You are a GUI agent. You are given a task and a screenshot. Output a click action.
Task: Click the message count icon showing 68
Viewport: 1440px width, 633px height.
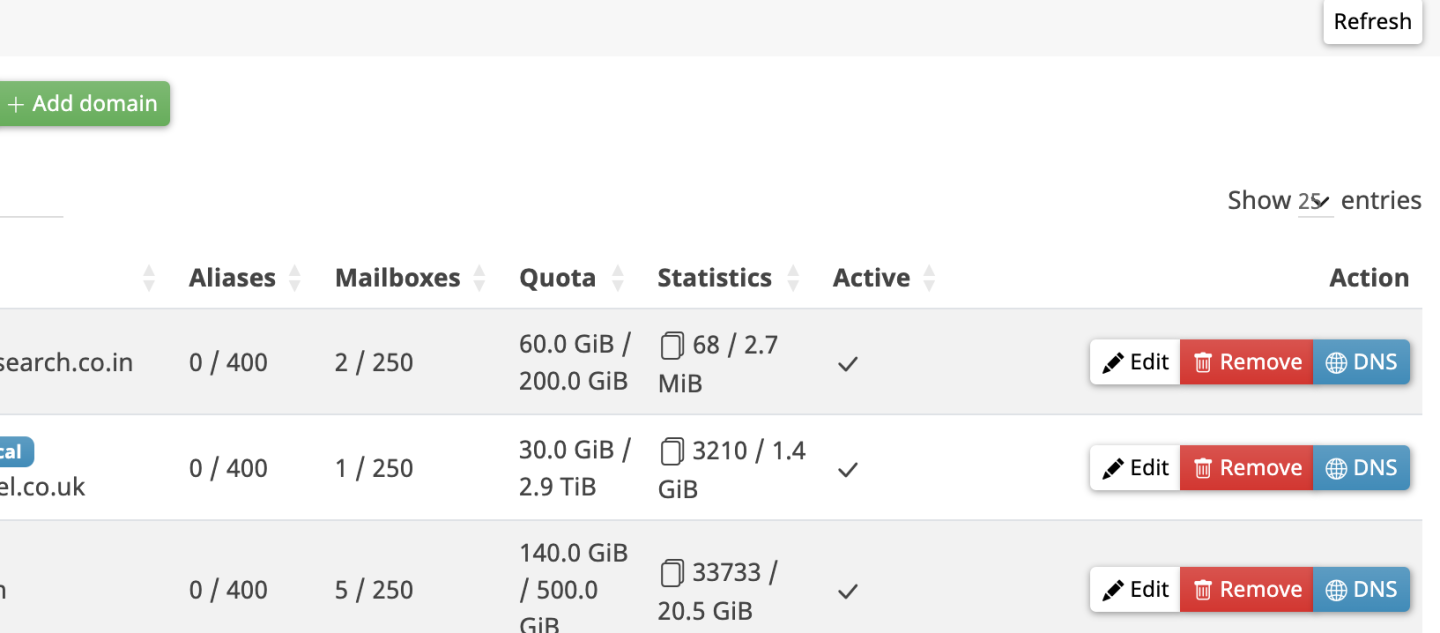click(671, 346)
